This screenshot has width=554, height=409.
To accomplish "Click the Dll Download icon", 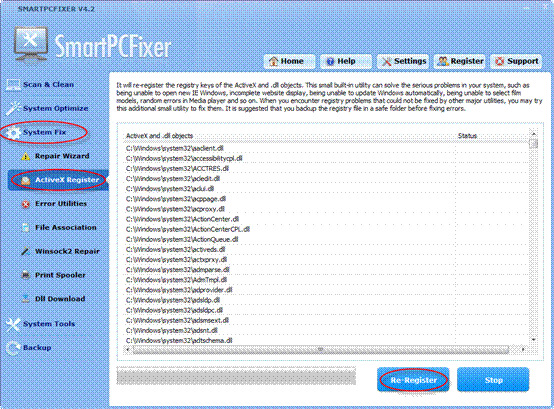I will pos(25,299).
